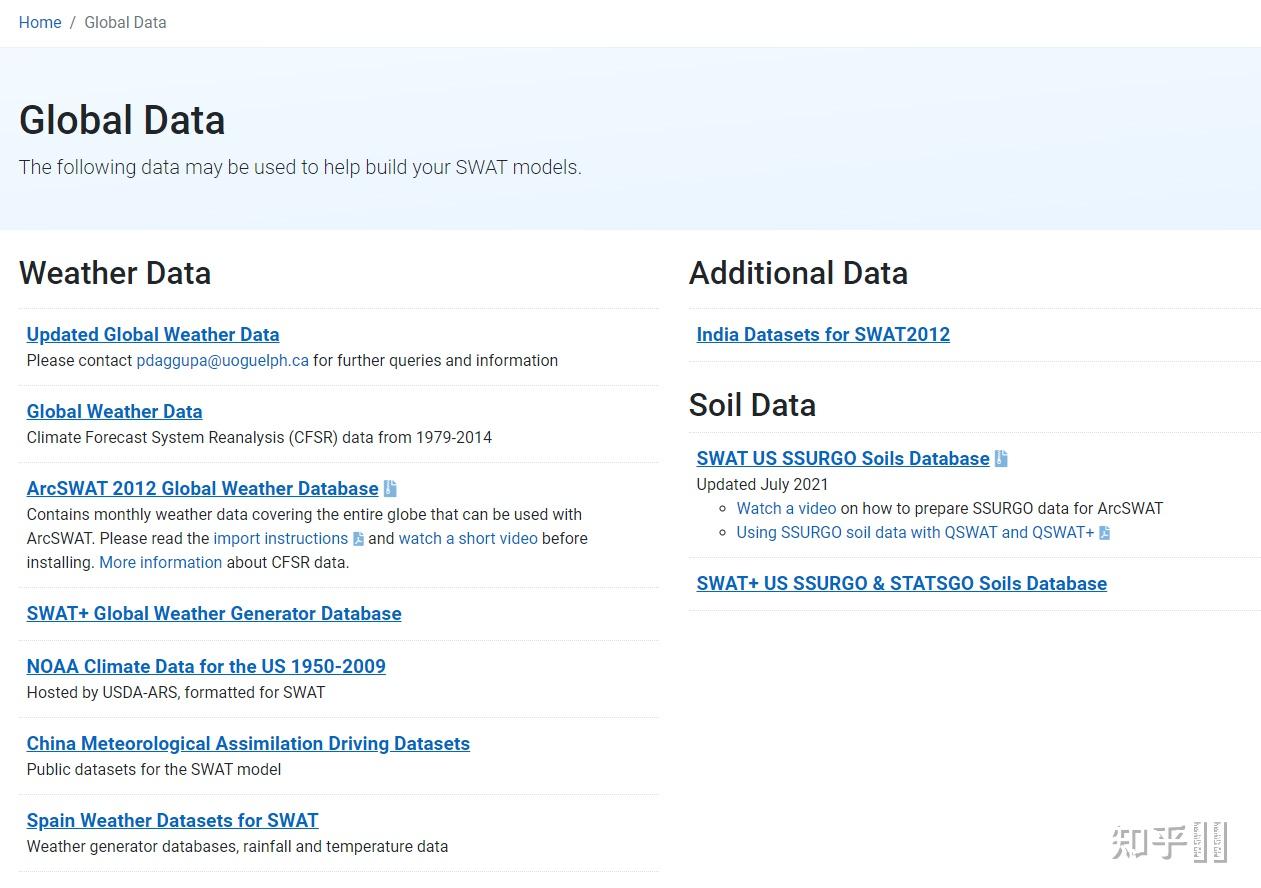Follow the watch a short video link

[x=468, y=538]
